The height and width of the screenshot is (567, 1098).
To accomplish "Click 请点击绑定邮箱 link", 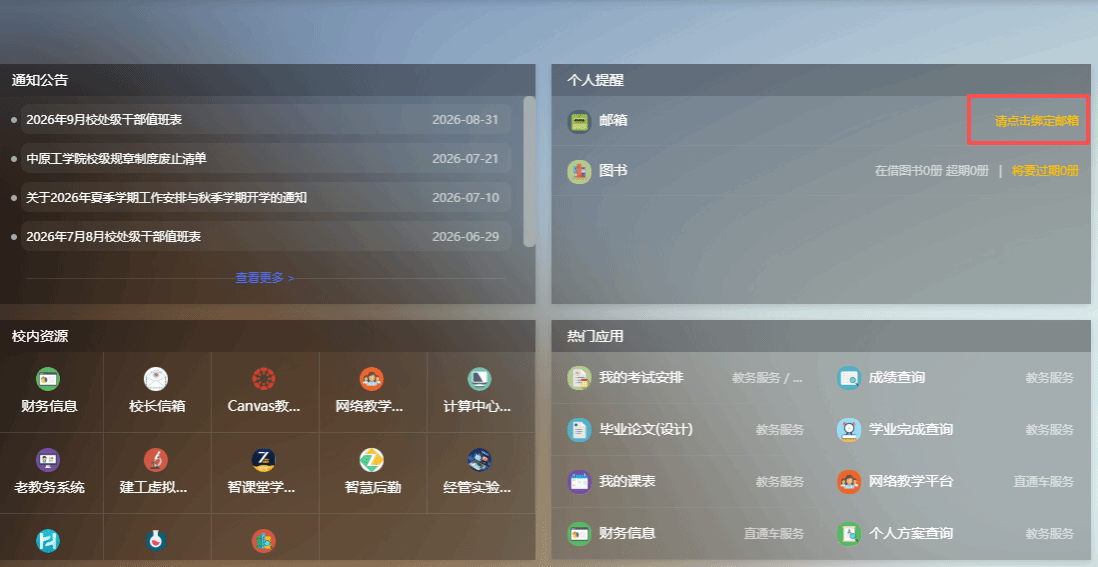I will [1036, 121].
